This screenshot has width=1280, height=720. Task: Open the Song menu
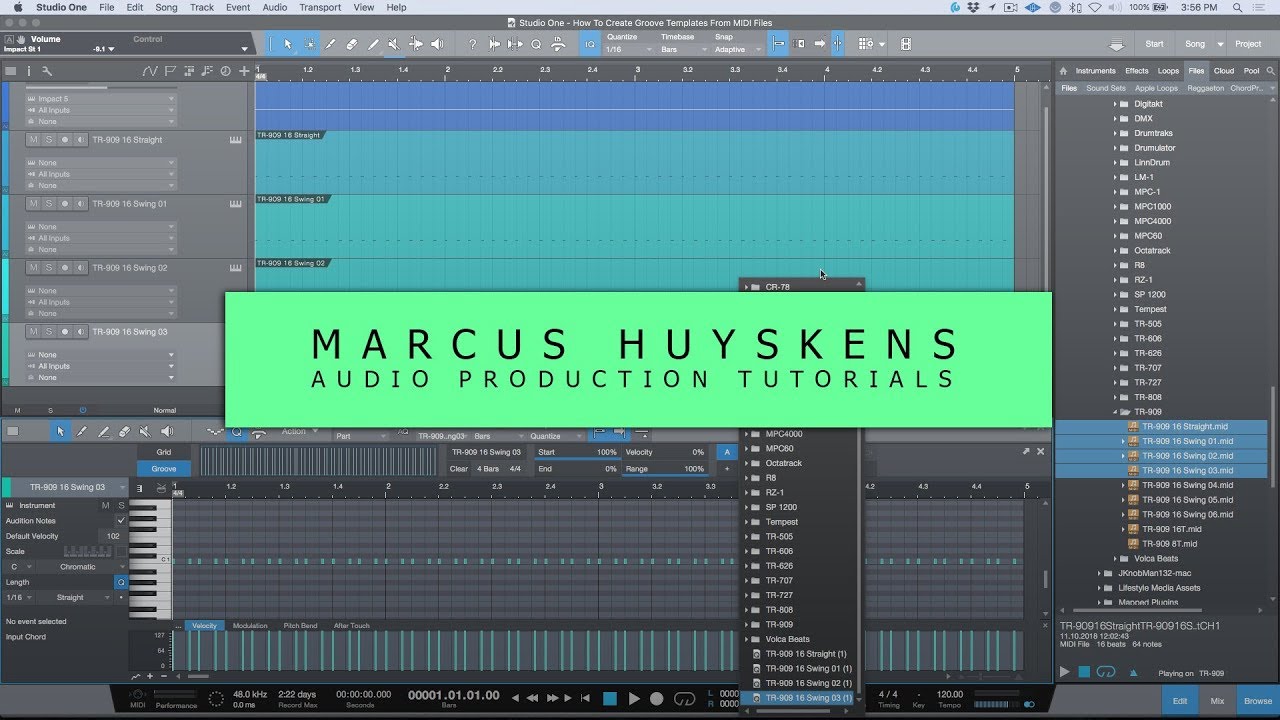[166, 7]
